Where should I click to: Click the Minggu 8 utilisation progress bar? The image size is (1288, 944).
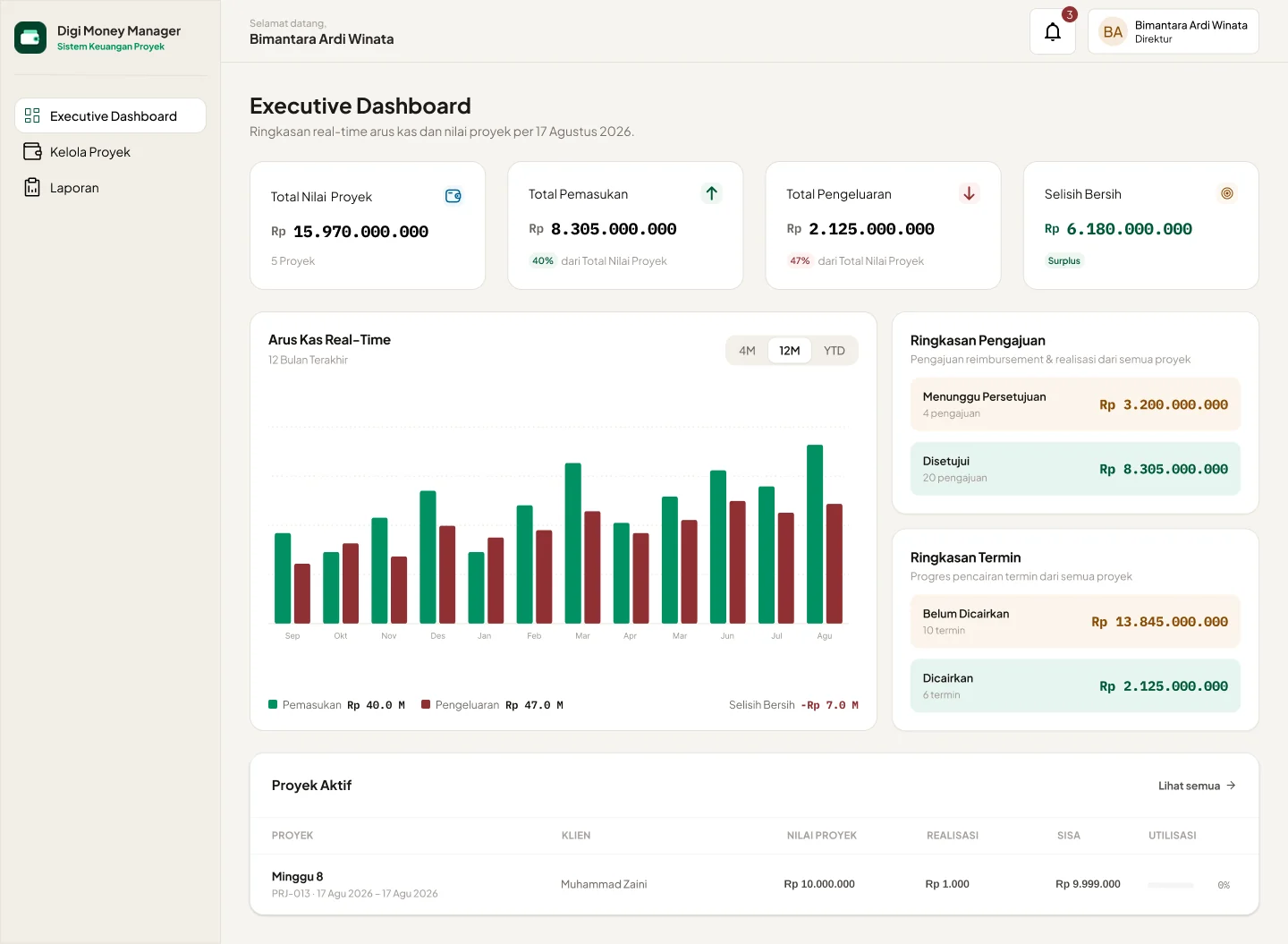click(1171, 885)
